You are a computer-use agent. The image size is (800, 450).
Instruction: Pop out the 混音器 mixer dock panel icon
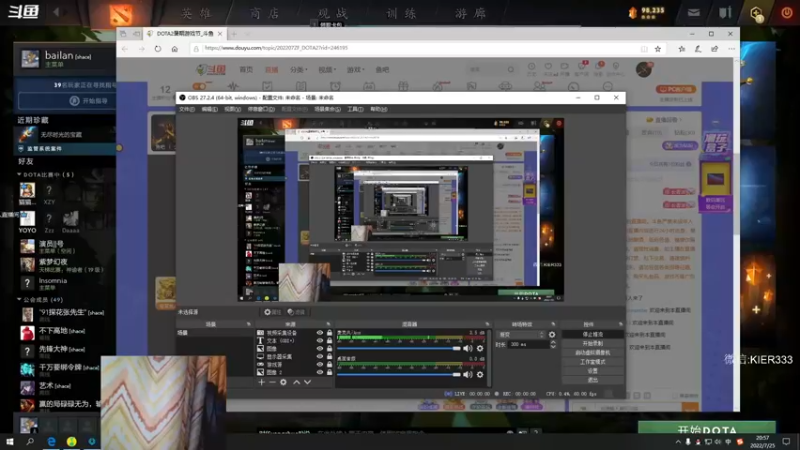coord(487,324)
